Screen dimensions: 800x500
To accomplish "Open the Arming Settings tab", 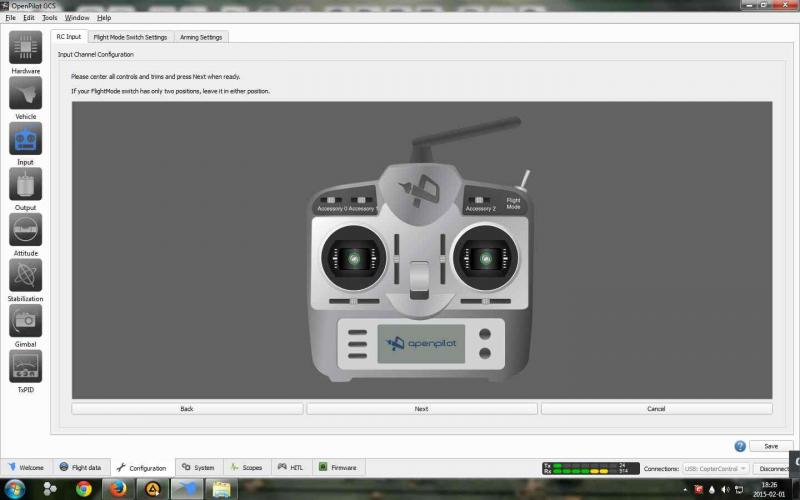I will point(201,37).
